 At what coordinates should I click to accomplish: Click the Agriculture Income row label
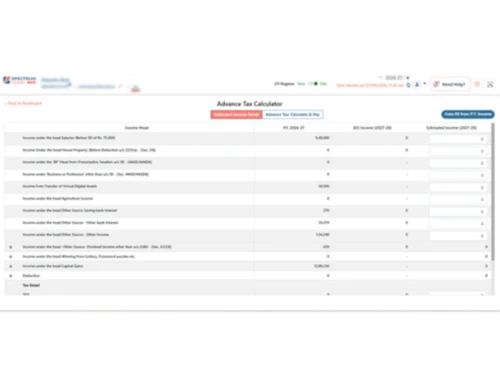point(58,198)
